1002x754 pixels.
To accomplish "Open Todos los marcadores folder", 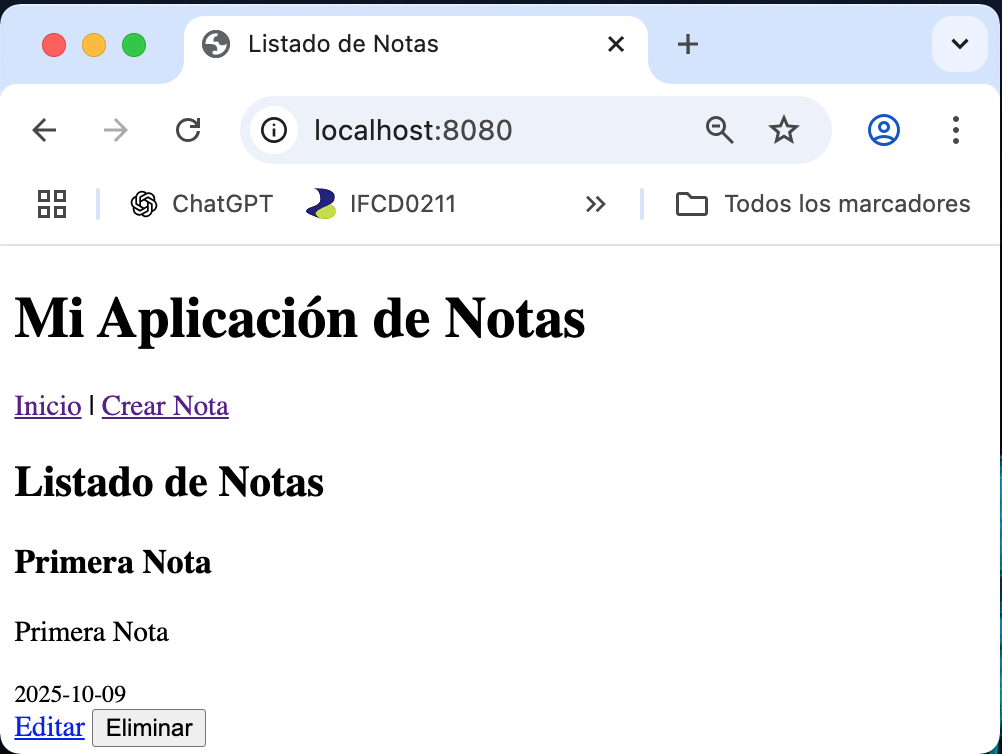I will click(826, 204).
